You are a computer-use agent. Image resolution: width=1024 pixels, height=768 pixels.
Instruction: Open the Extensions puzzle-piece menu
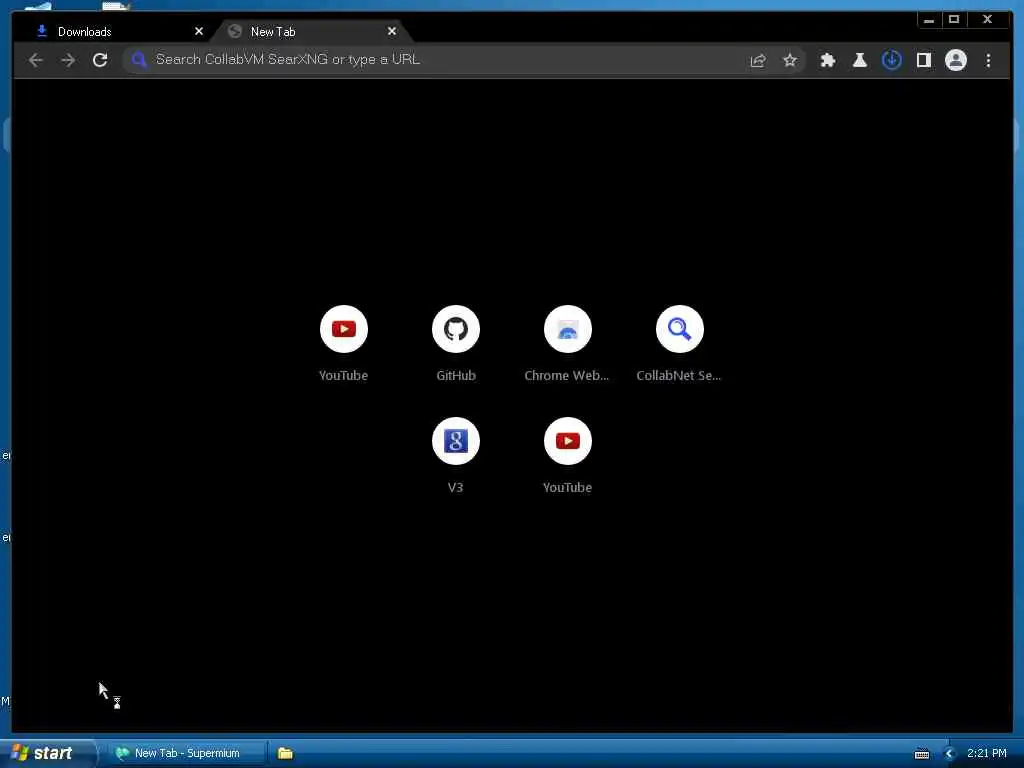click(x=827, y=60)
